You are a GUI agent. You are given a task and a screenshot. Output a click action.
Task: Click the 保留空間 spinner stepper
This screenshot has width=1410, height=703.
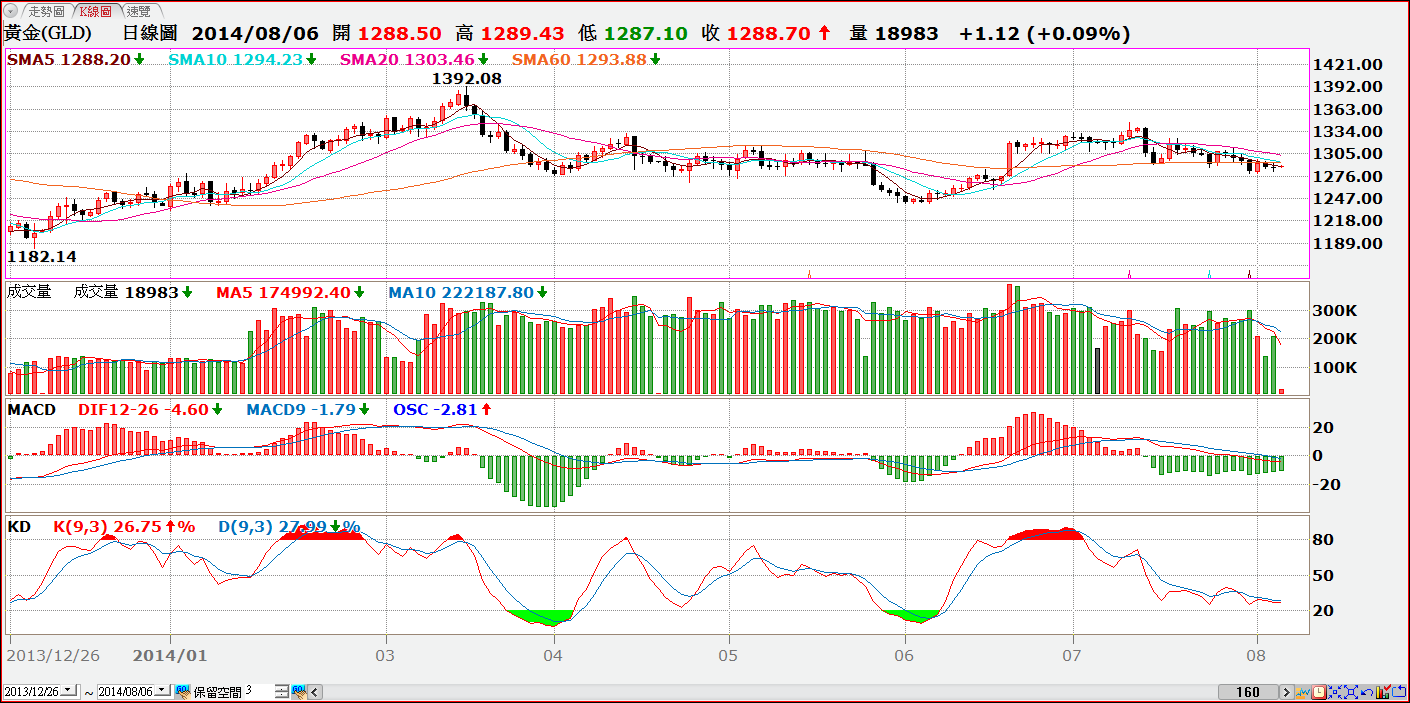[x=282, y=692]
